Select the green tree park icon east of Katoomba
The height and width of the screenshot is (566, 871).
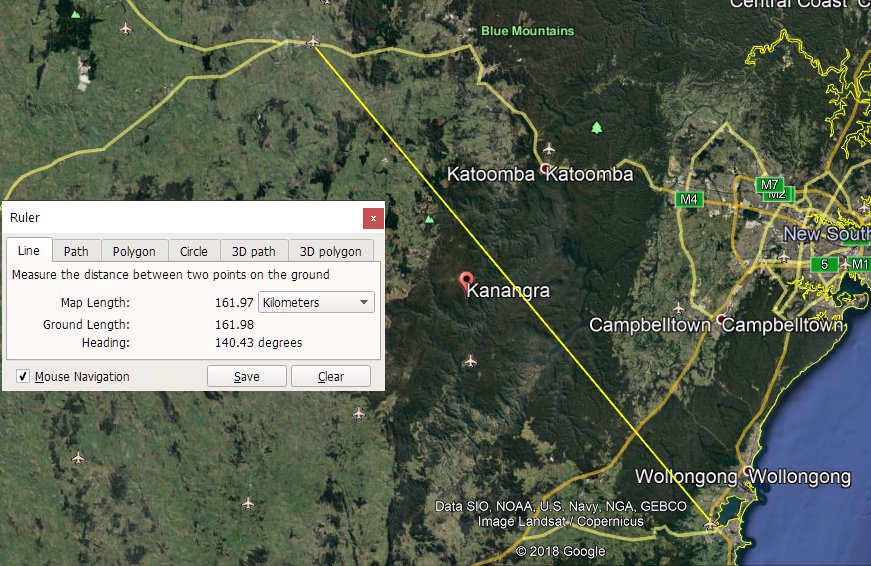tap(597, 128)
